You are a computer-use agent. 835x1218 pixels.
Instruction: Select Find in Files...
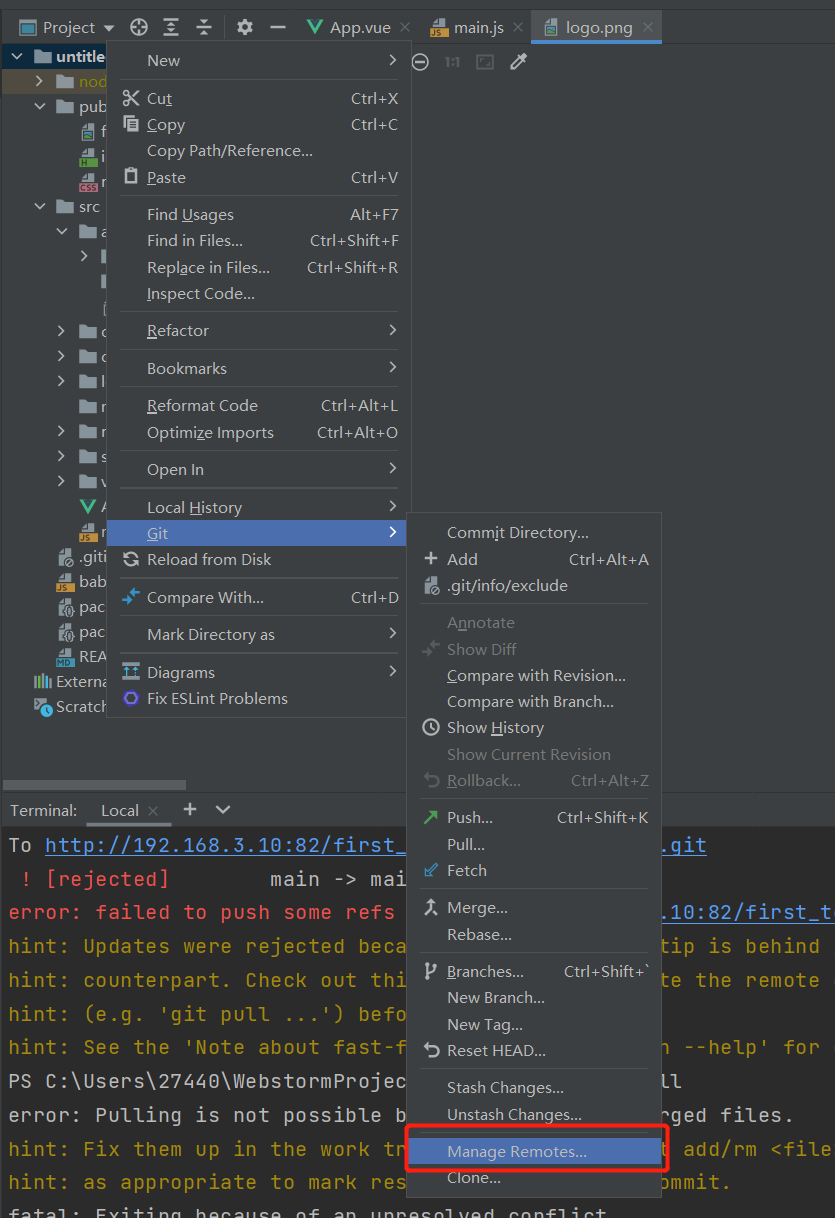click(258, 240)
